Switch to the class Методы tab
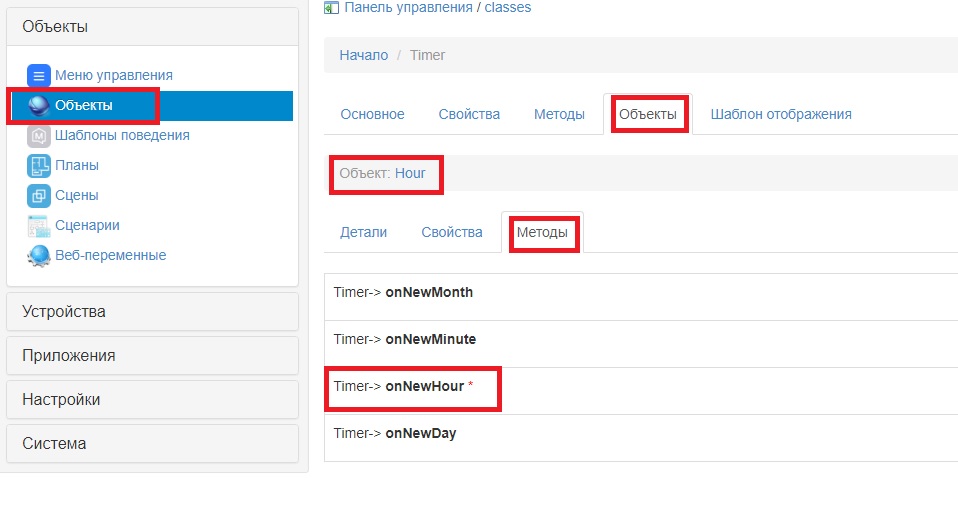Screen dimensions: 958x507 tap(559, 114)
